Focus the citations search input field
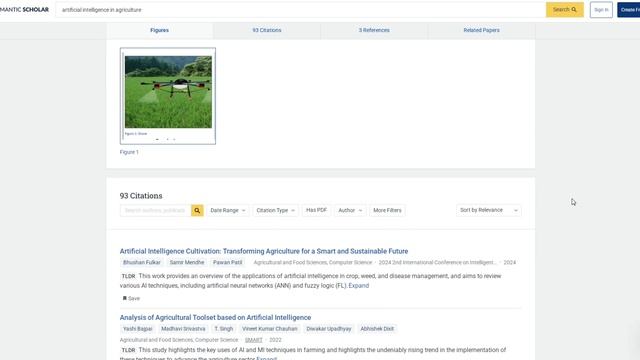 pos(155,210)
